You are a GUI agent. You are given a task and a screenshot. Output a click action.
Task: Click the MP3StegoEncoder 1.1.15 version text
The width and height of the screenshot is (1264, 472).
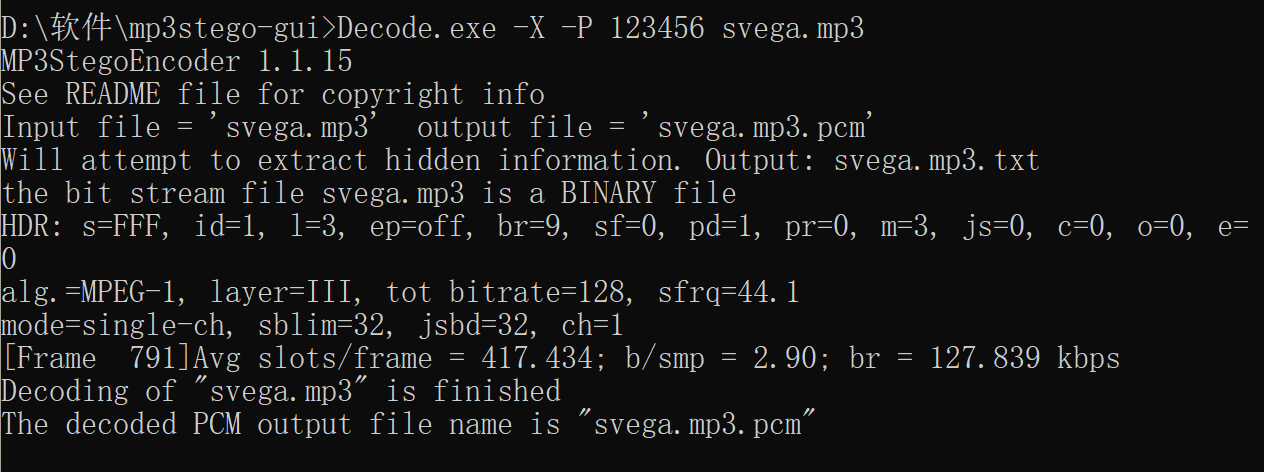pos(176,61)
